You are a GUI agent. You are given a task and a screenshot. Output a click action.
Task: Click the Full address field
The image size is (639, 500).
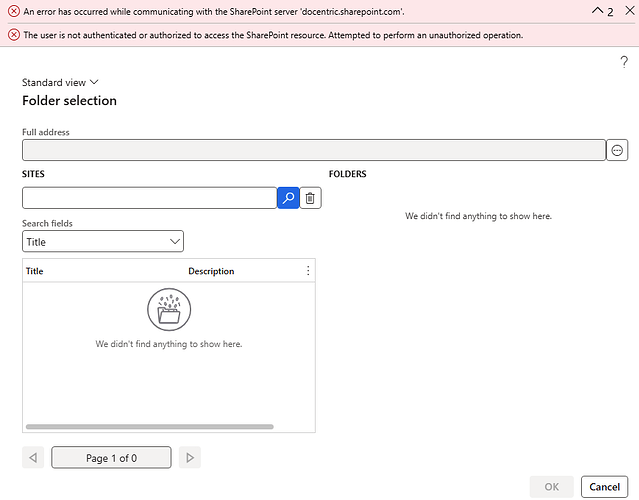point(314,150)
